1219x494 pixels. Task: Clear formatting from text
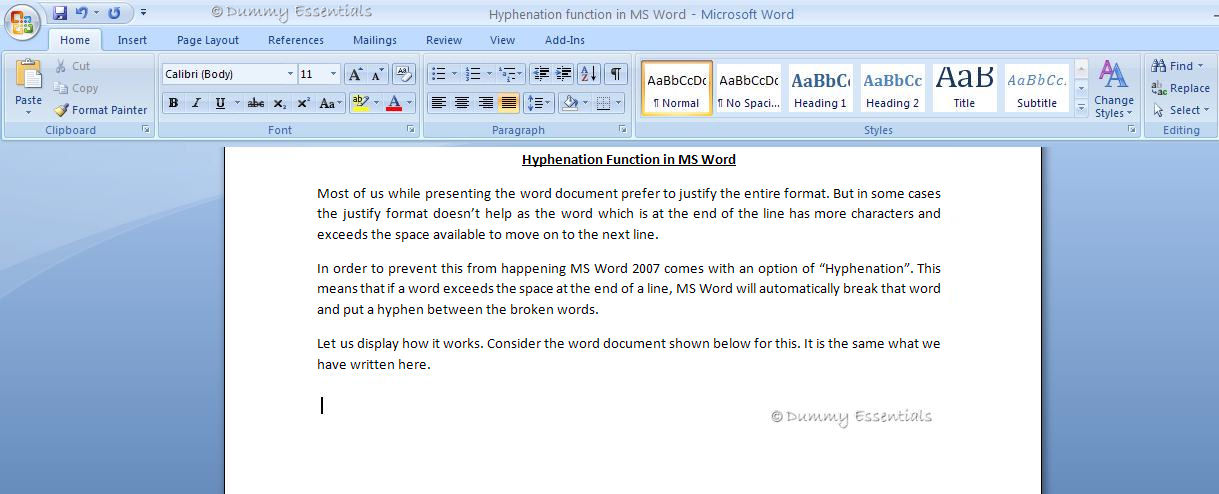404,74
